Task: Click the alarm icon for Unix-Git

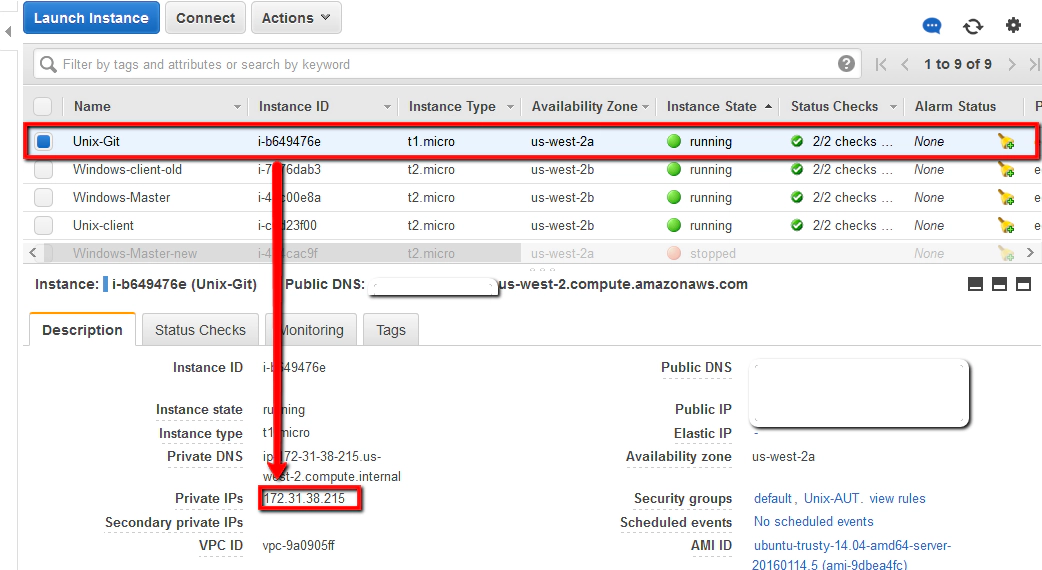Action: click(1006, 142)
